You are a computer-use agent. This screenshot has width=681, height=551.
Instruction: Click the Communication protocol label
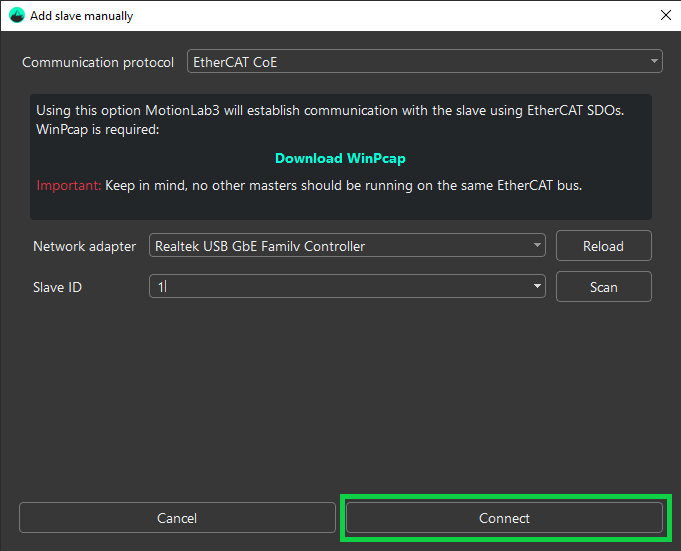pos(98,62)
